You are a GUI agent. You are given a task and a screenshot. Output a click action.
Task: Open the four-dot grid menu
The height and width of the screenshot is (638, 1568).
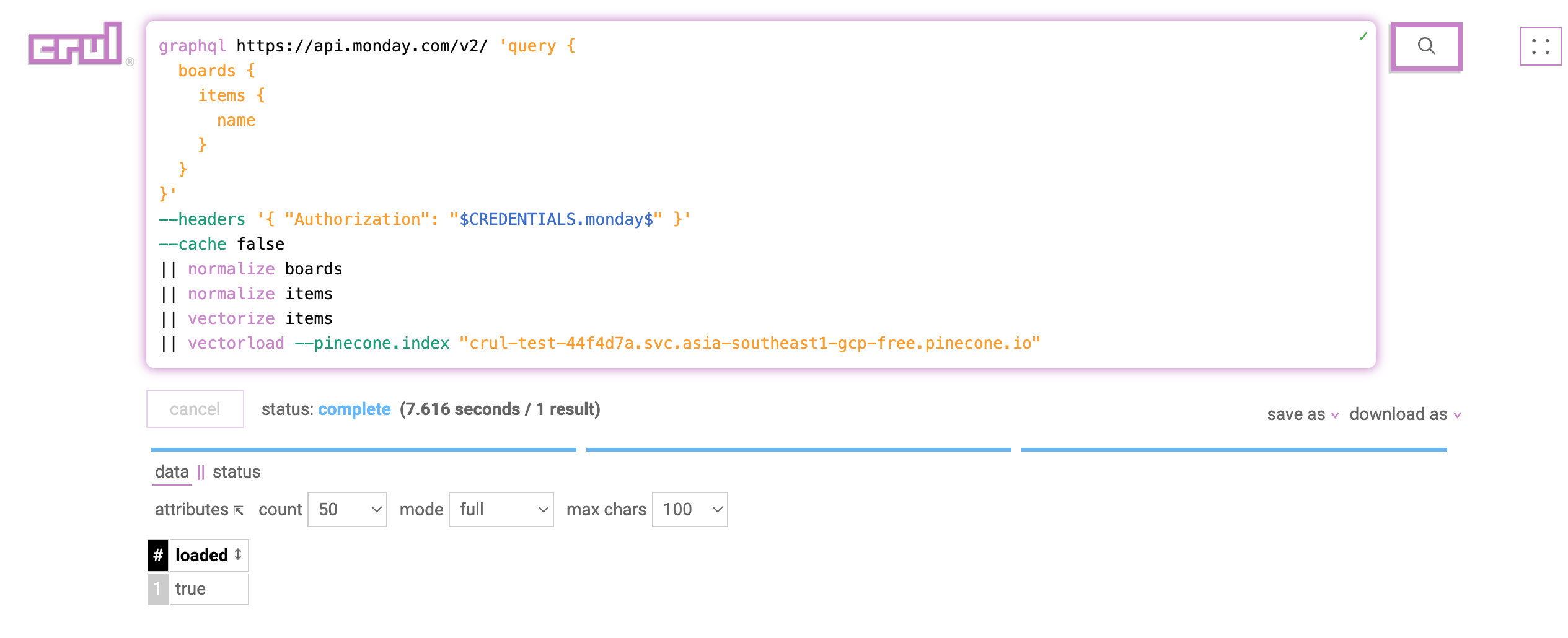(x=1540, y=46)
